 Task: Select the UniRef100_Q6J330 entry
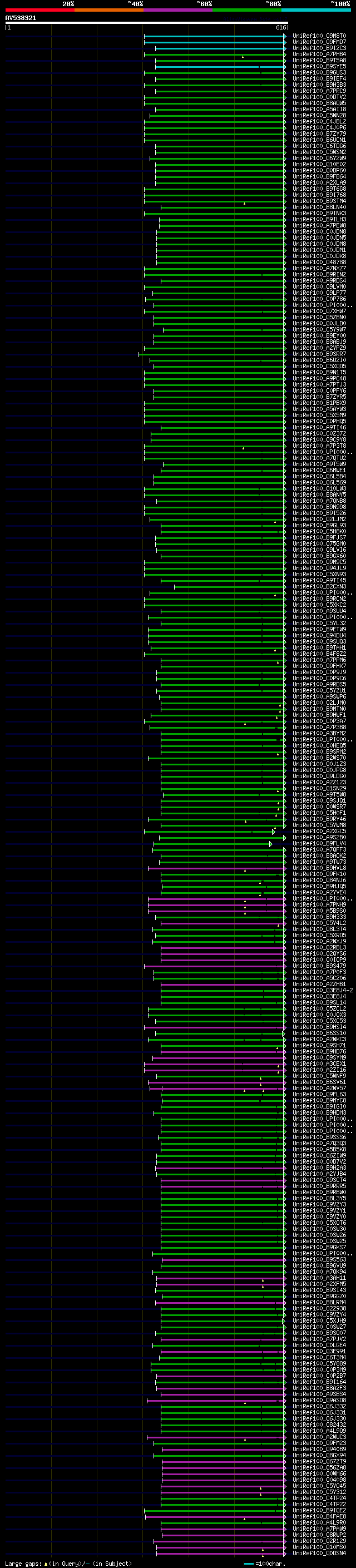tap(319, 1418)
